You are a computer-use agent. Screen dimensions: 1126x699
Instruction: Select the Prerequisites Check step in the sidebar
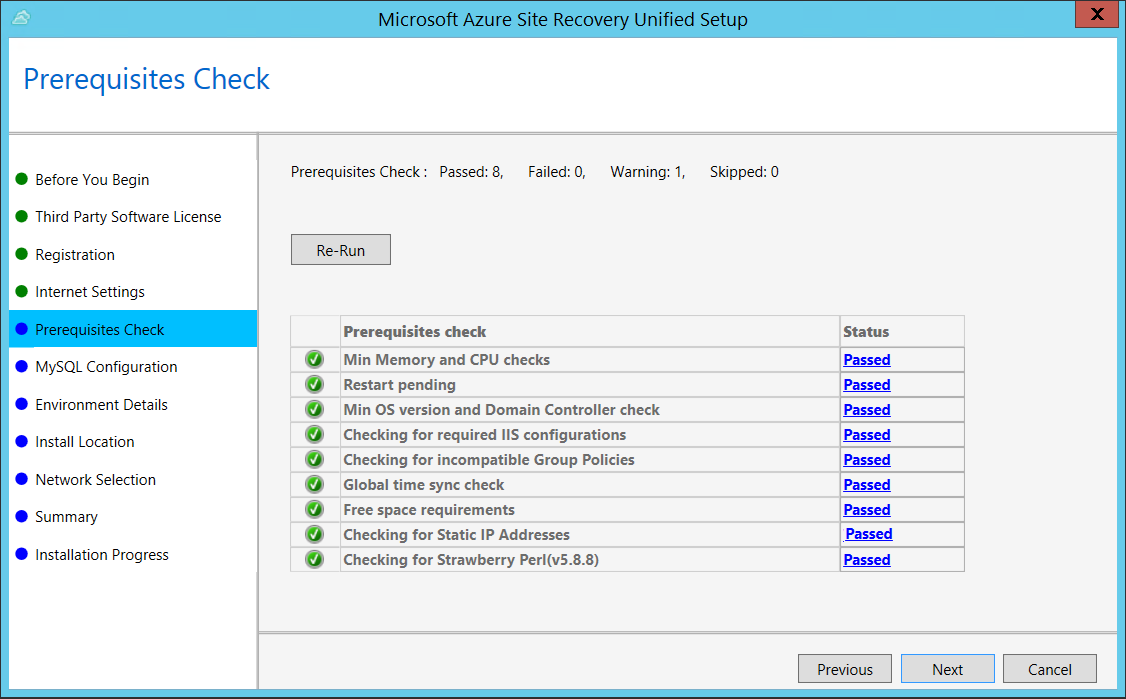(97, 329)
